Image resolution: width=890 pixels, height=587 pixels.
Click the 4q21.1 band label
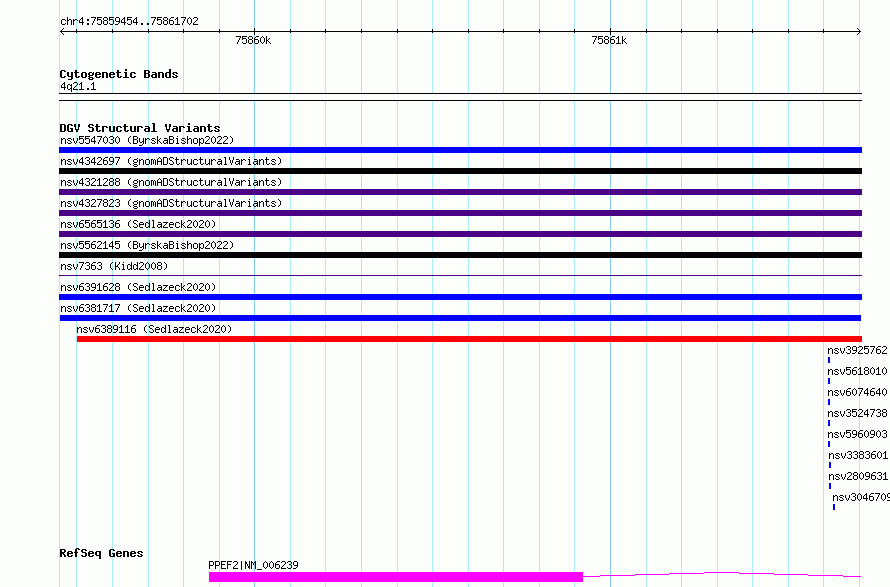coord(78,86)
